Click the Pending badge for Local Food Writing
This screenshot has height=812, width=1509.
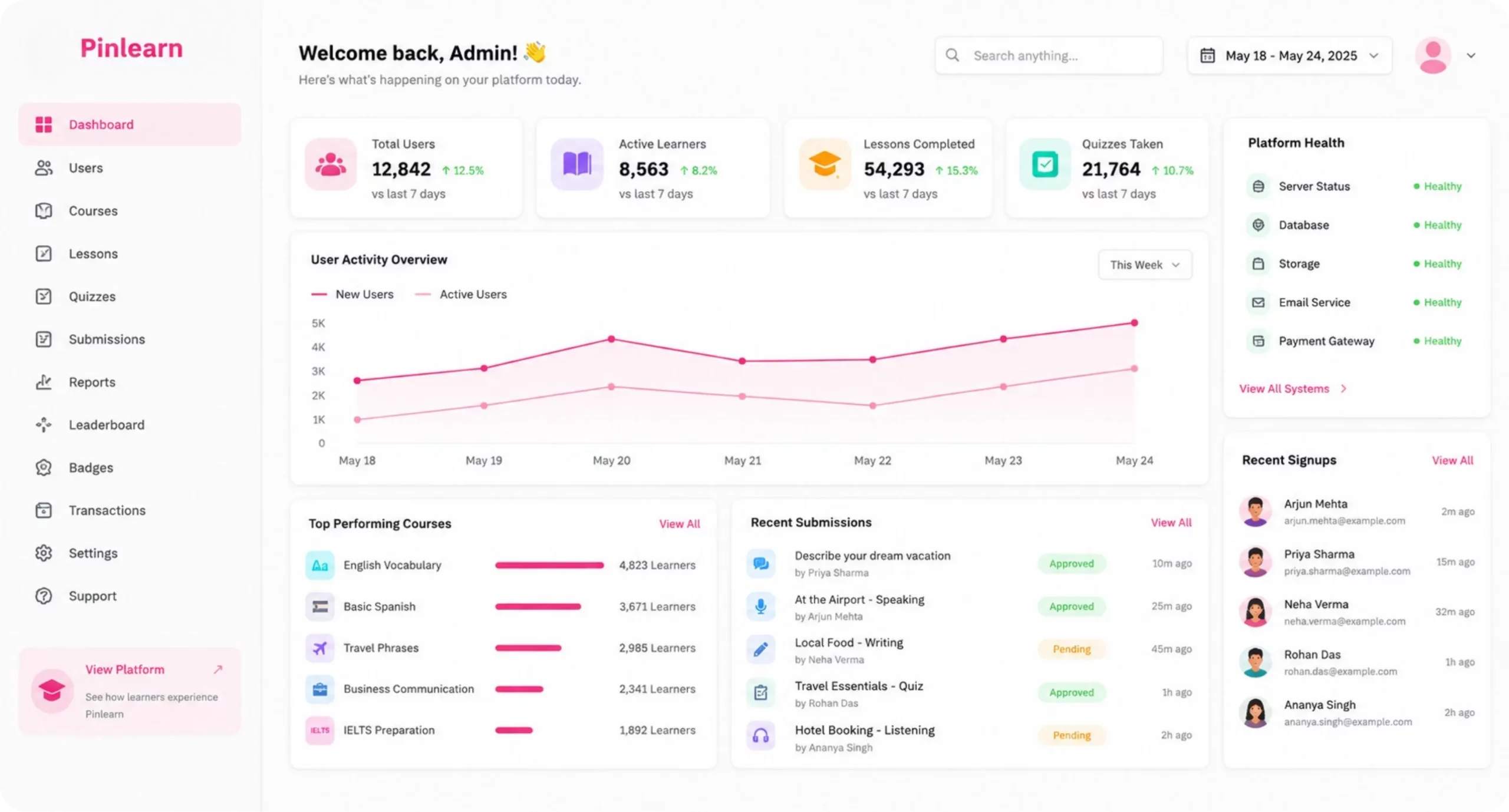(x=1072, y=649)
